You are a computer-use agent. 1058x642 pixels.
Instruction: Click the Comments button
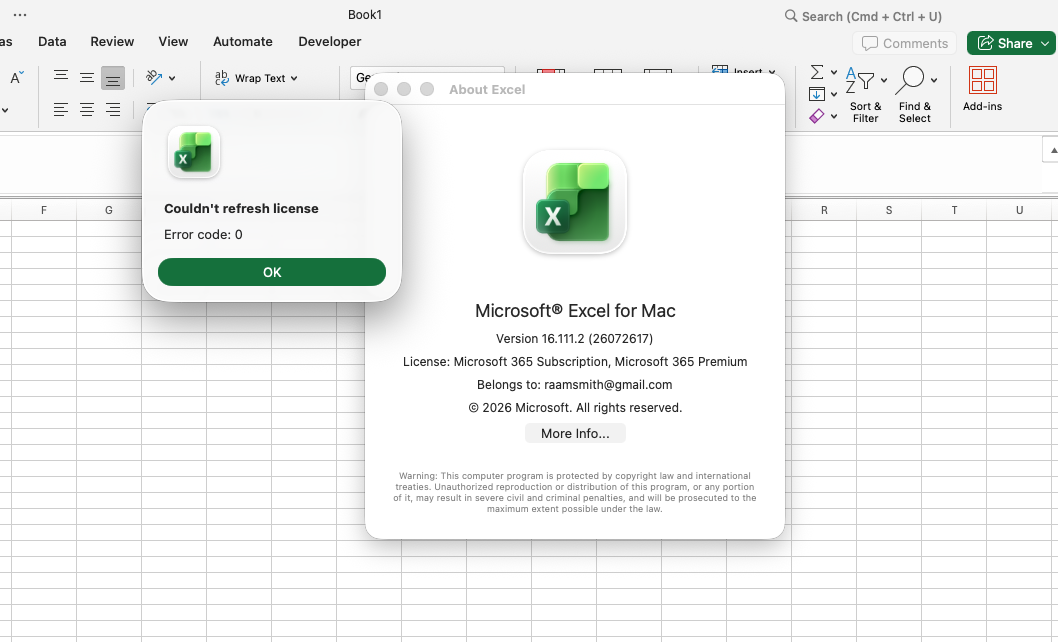coord(905,43)
